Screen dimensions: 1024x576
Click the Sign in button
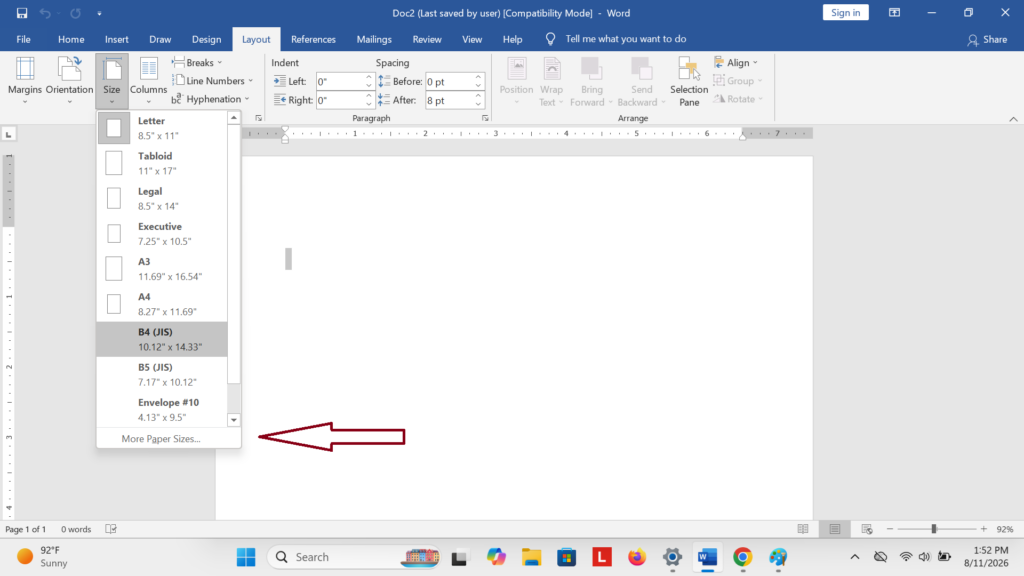pos(846,13)
